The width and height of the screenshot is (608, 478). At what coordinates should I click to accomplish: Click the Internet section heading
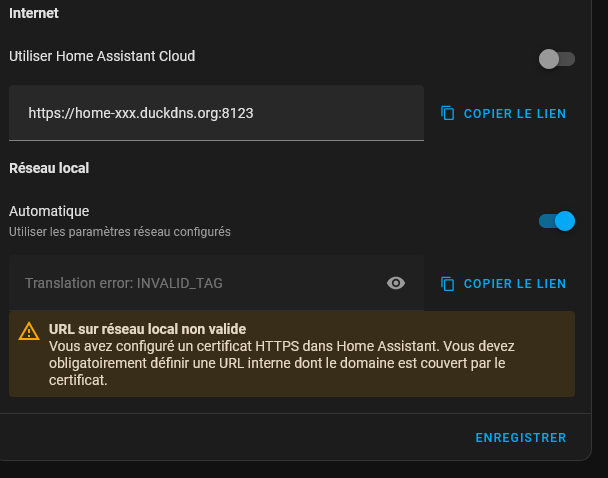(x=34, y=14)
